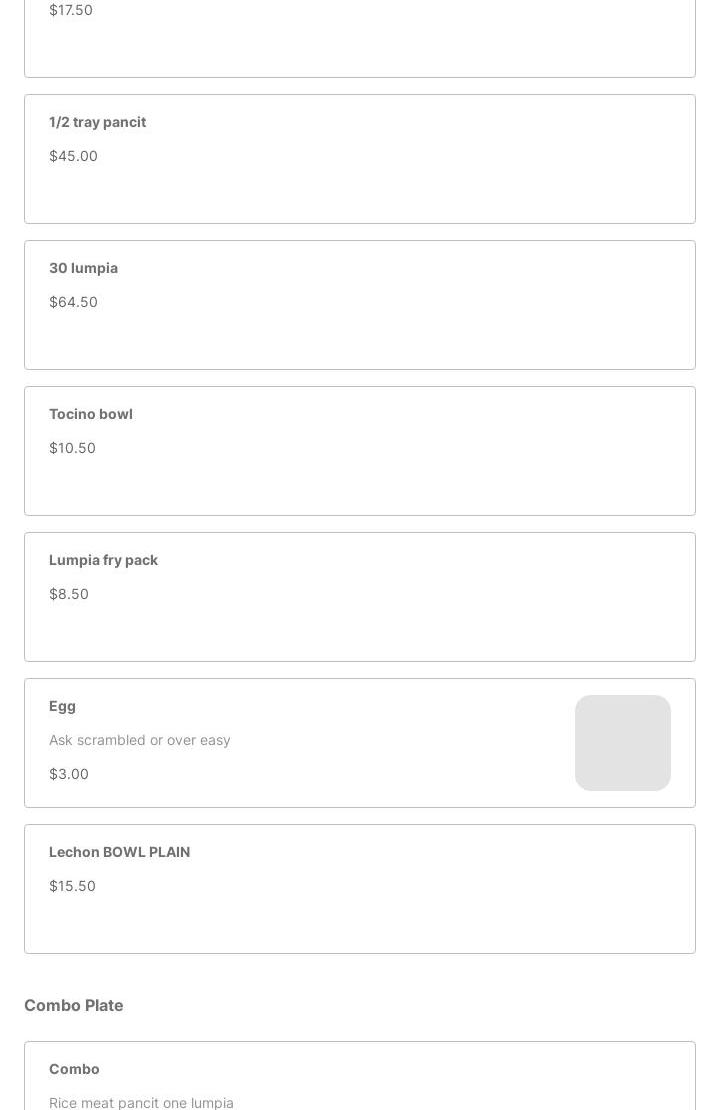Click the Combo Plate section heading
The height and width of the screenshot is (1110, 720).
pyautogui.click(x=74, y=1005)
